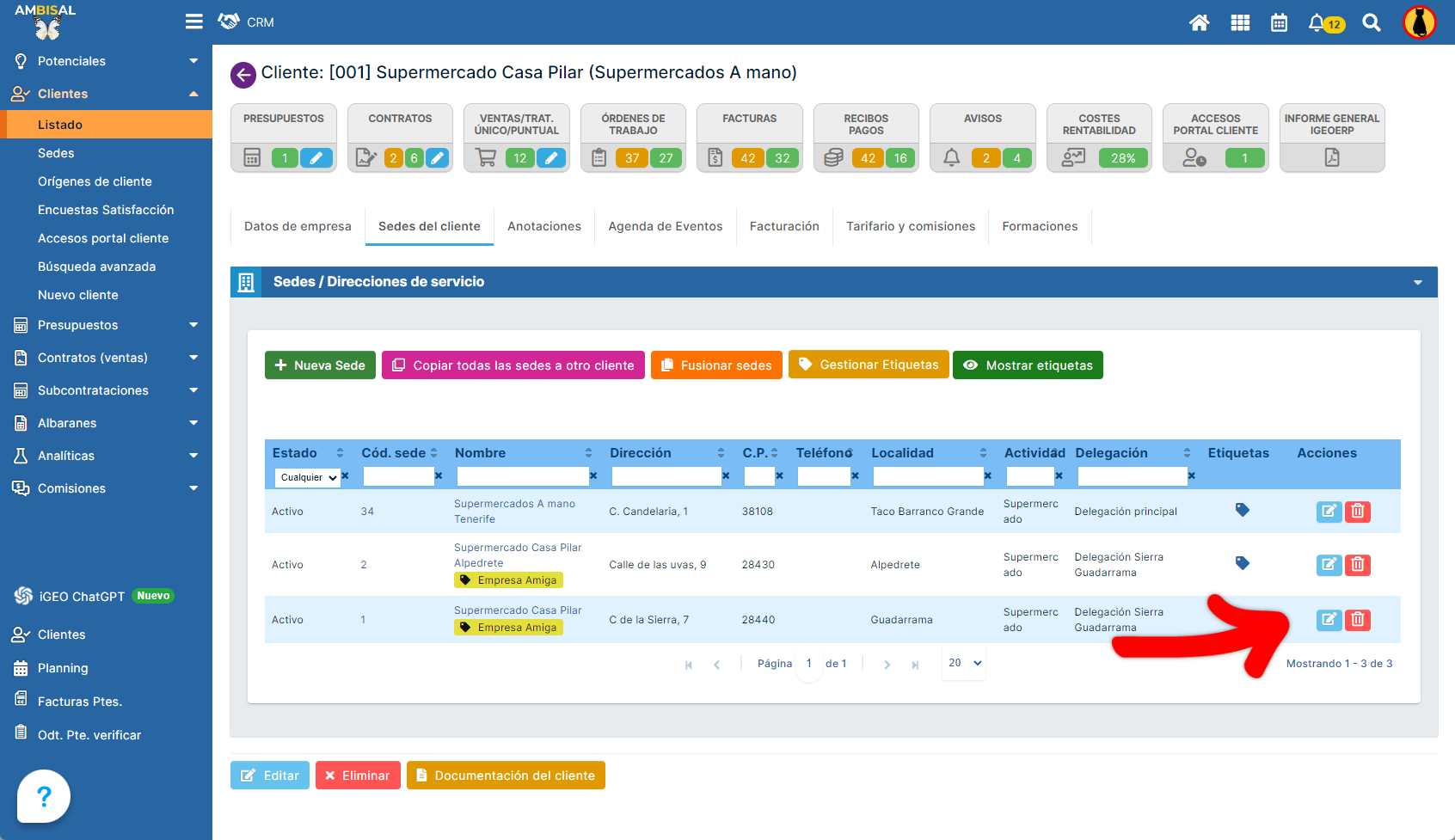1455x840 pixels.
Task: Click the Nombre filter input field
Action: pyautogui.click(x=522, y=476)
